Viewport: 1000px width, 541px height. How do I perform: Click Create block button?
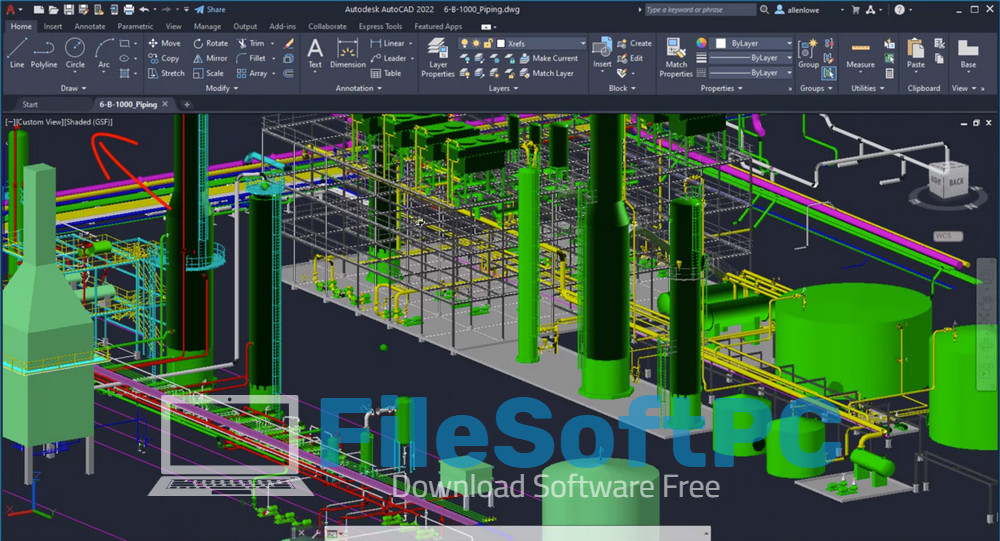(x=635, y=43)
